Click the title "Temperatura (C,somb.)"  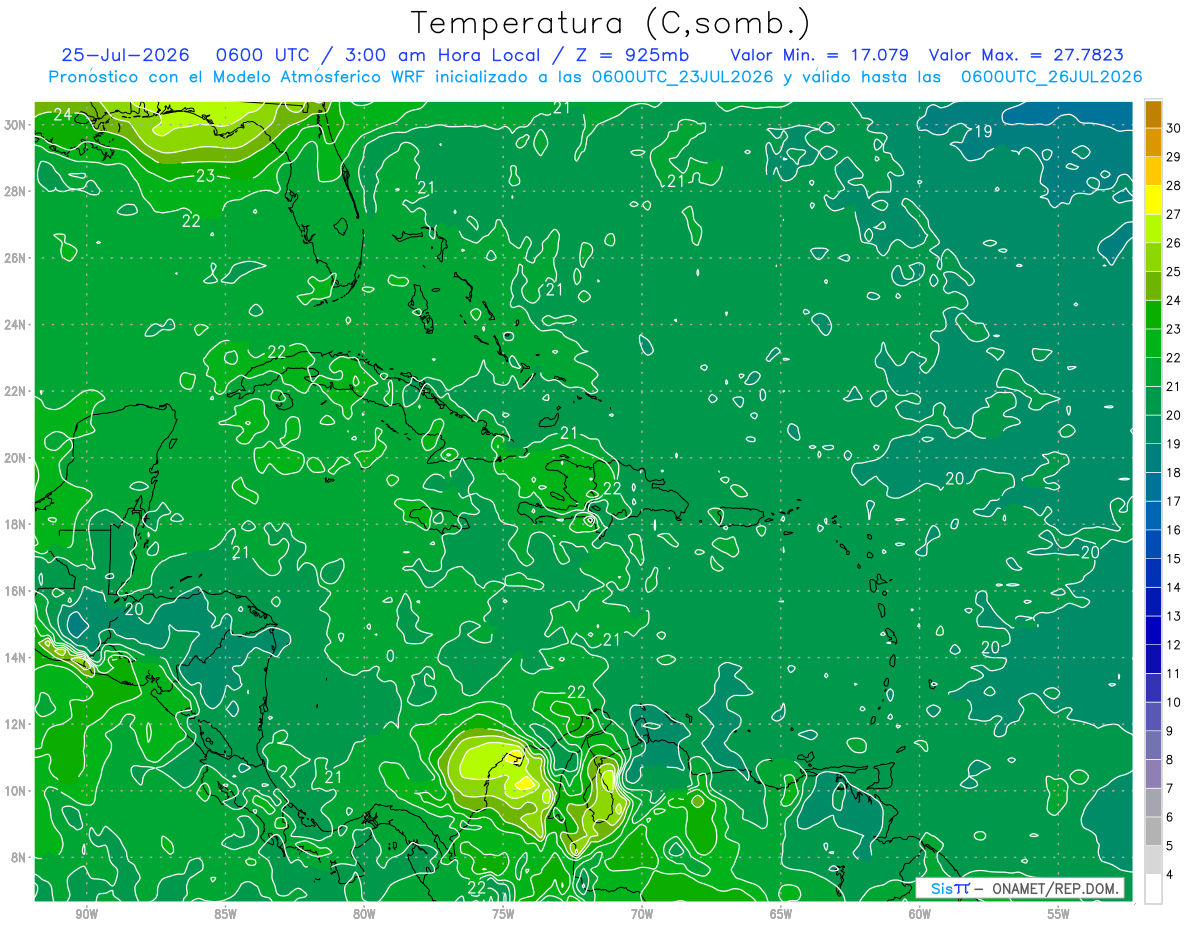pos(611,24)
